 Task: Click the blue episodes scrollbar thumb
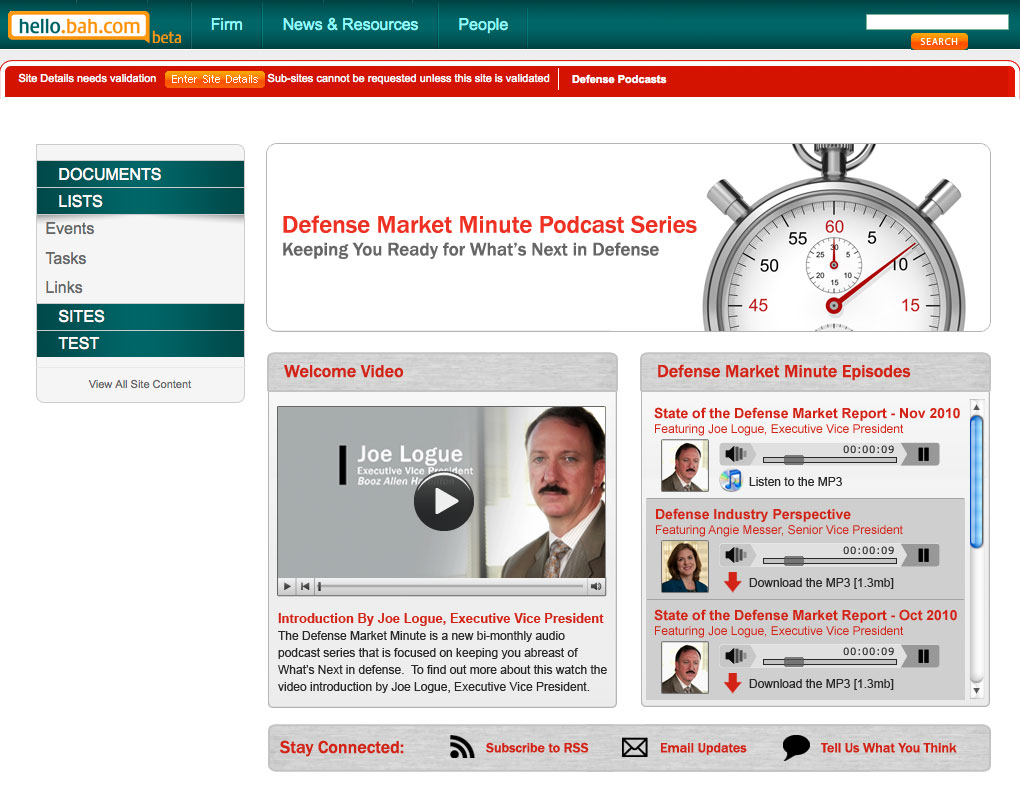[x=976, y=482]
